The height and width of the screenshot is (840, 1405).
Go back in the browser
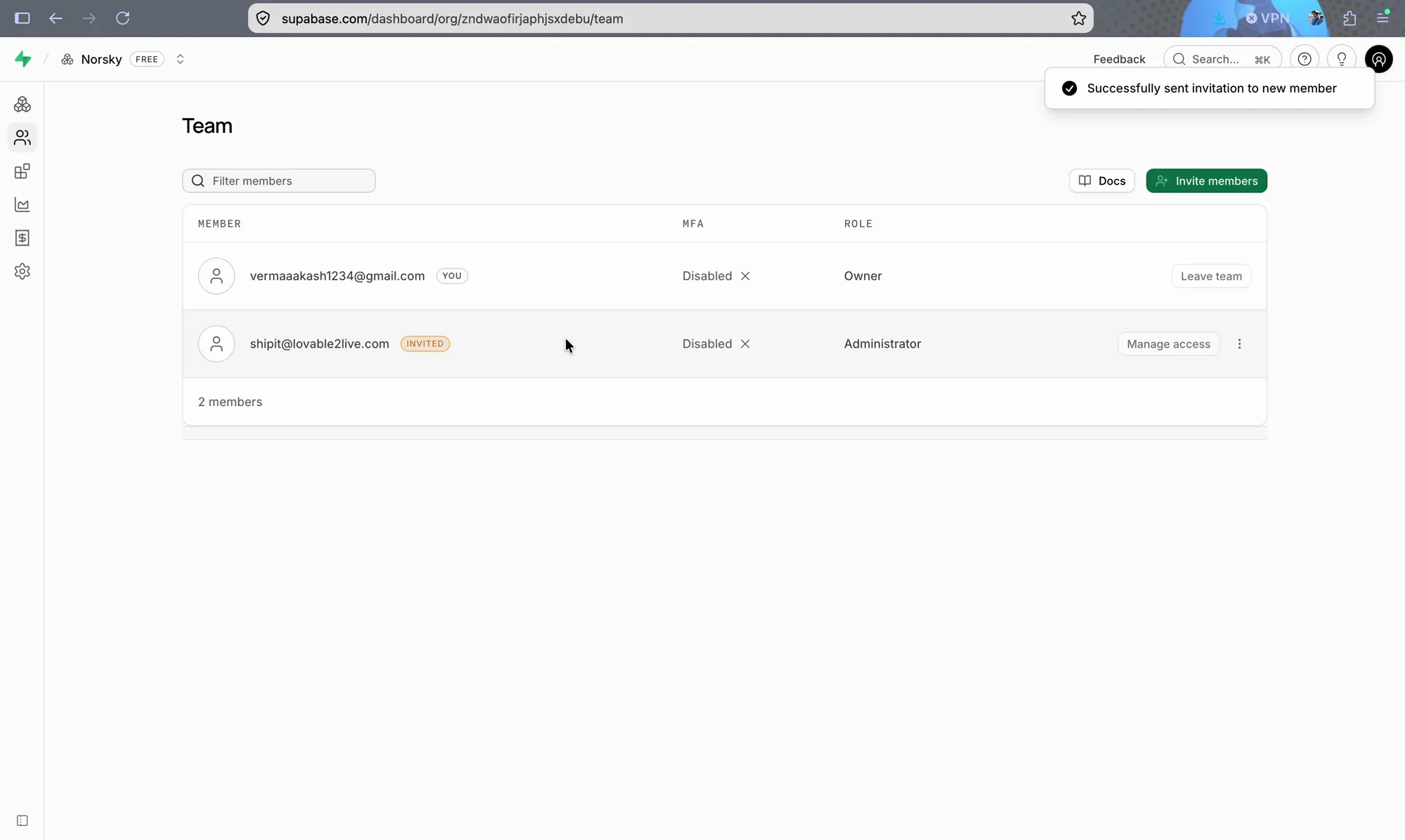(x=55, y=18)
